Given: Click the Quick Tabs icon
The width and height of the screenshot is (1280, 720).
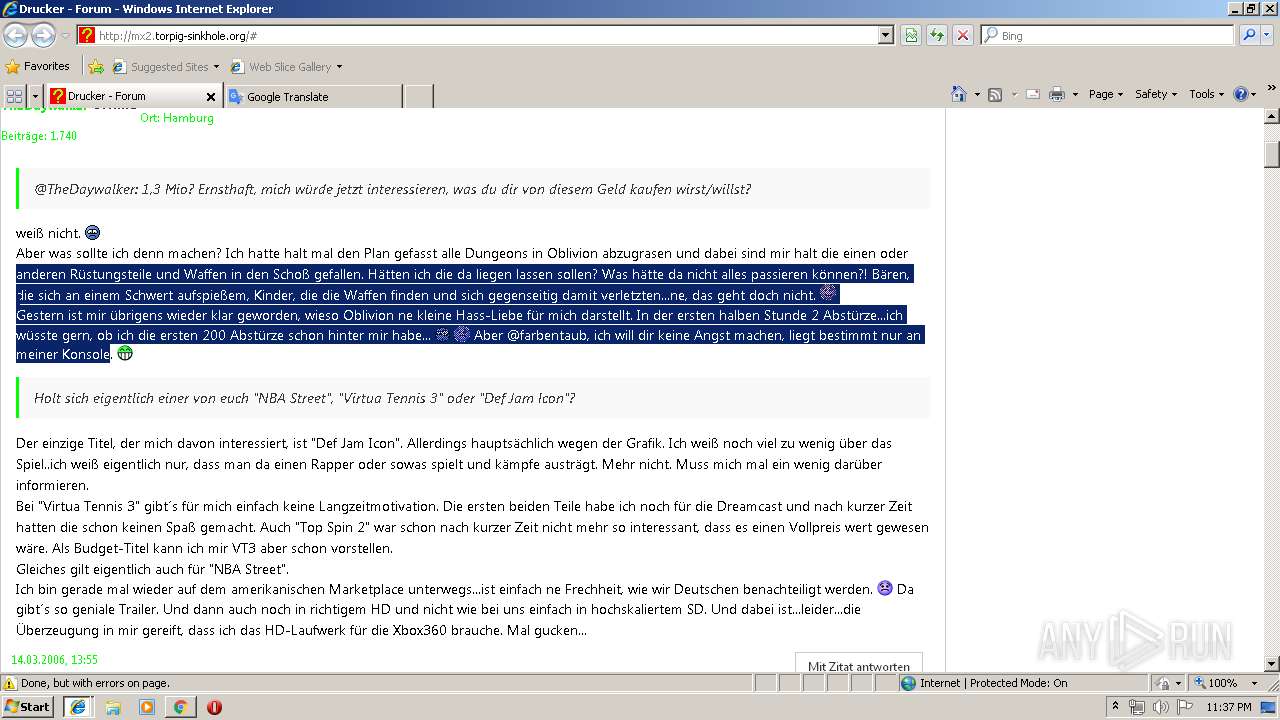Looking at the screenshot, I should (14, 96).
